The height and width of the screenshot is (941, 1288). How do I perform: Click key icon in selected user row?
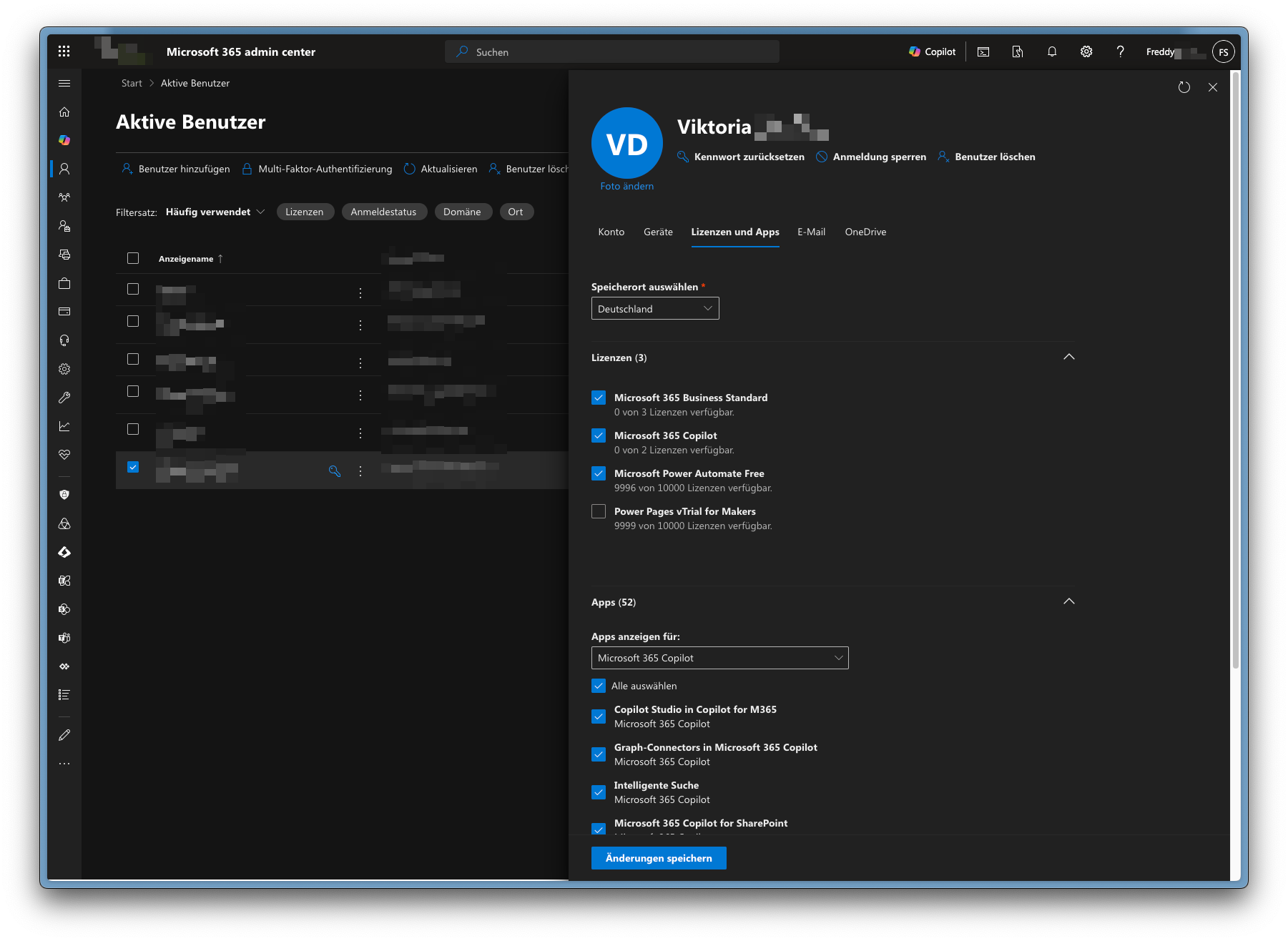pos(335,470)
